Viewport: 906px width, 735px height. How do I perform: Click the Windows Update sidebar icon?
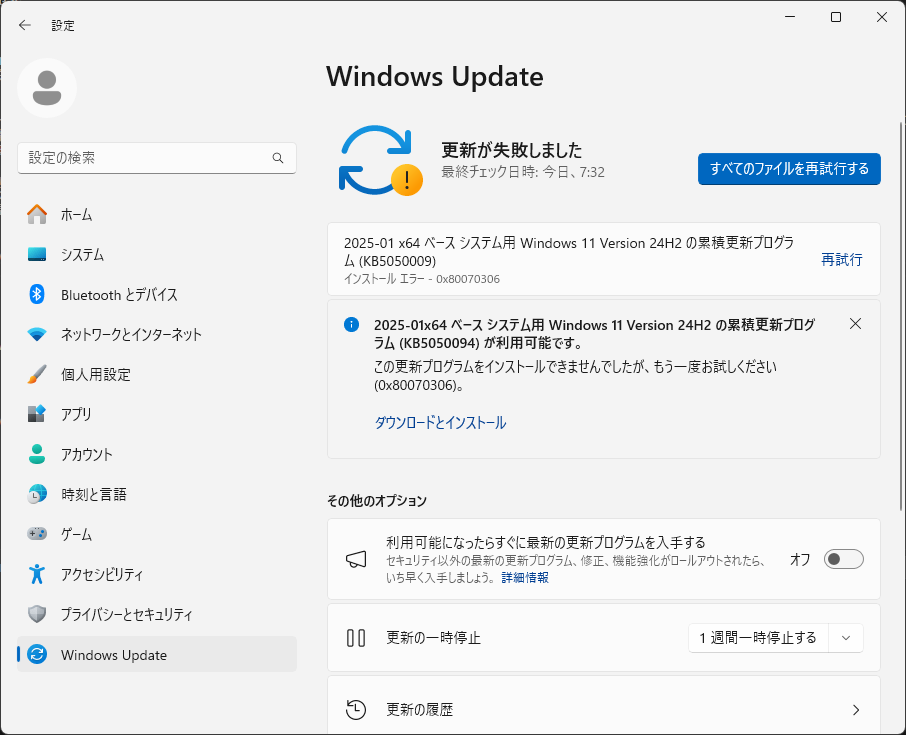click(37, 654)
